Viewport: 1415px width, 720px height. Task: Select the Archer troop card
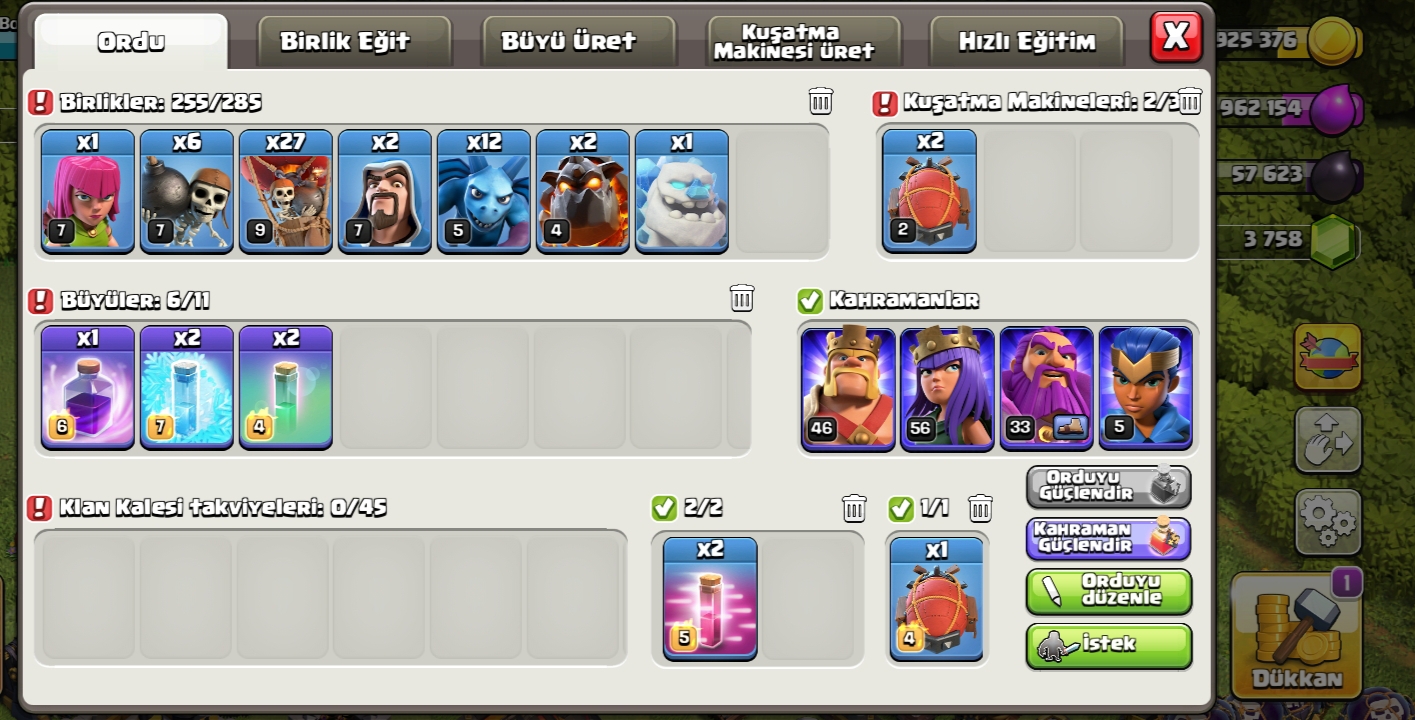click(x=87, y=190)
